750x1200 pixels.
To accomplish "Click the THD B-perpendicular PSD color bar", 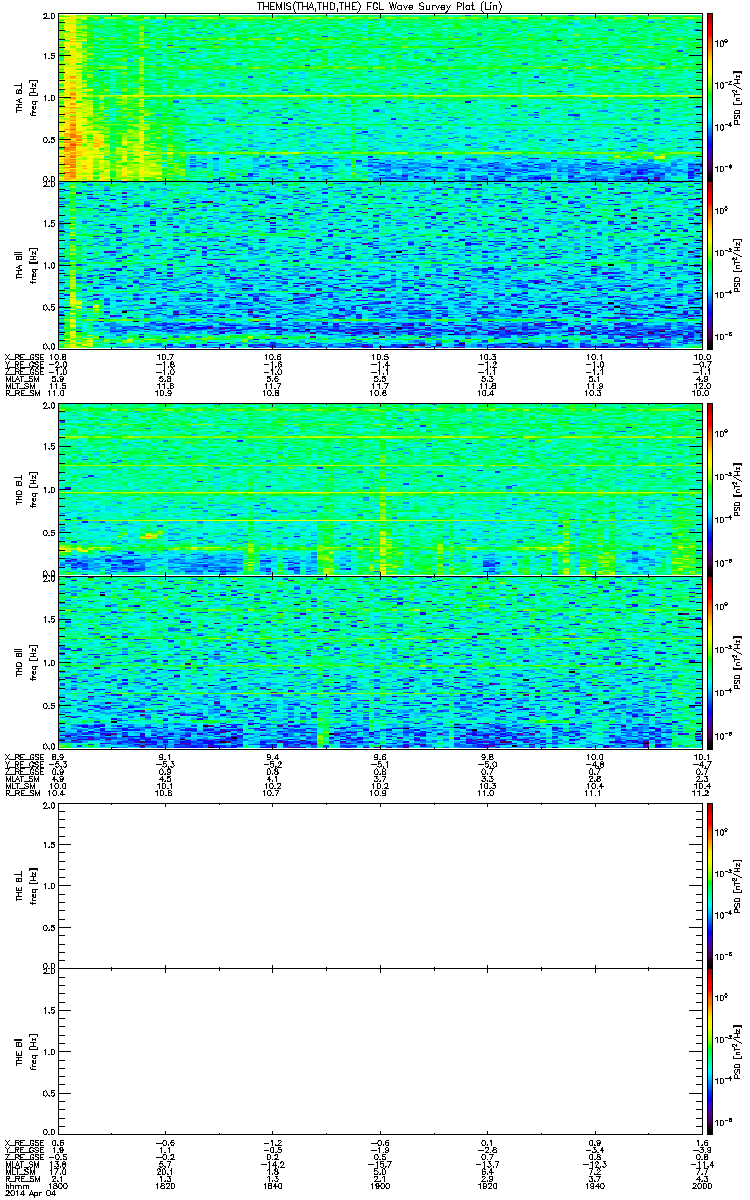I will (710, 489).
